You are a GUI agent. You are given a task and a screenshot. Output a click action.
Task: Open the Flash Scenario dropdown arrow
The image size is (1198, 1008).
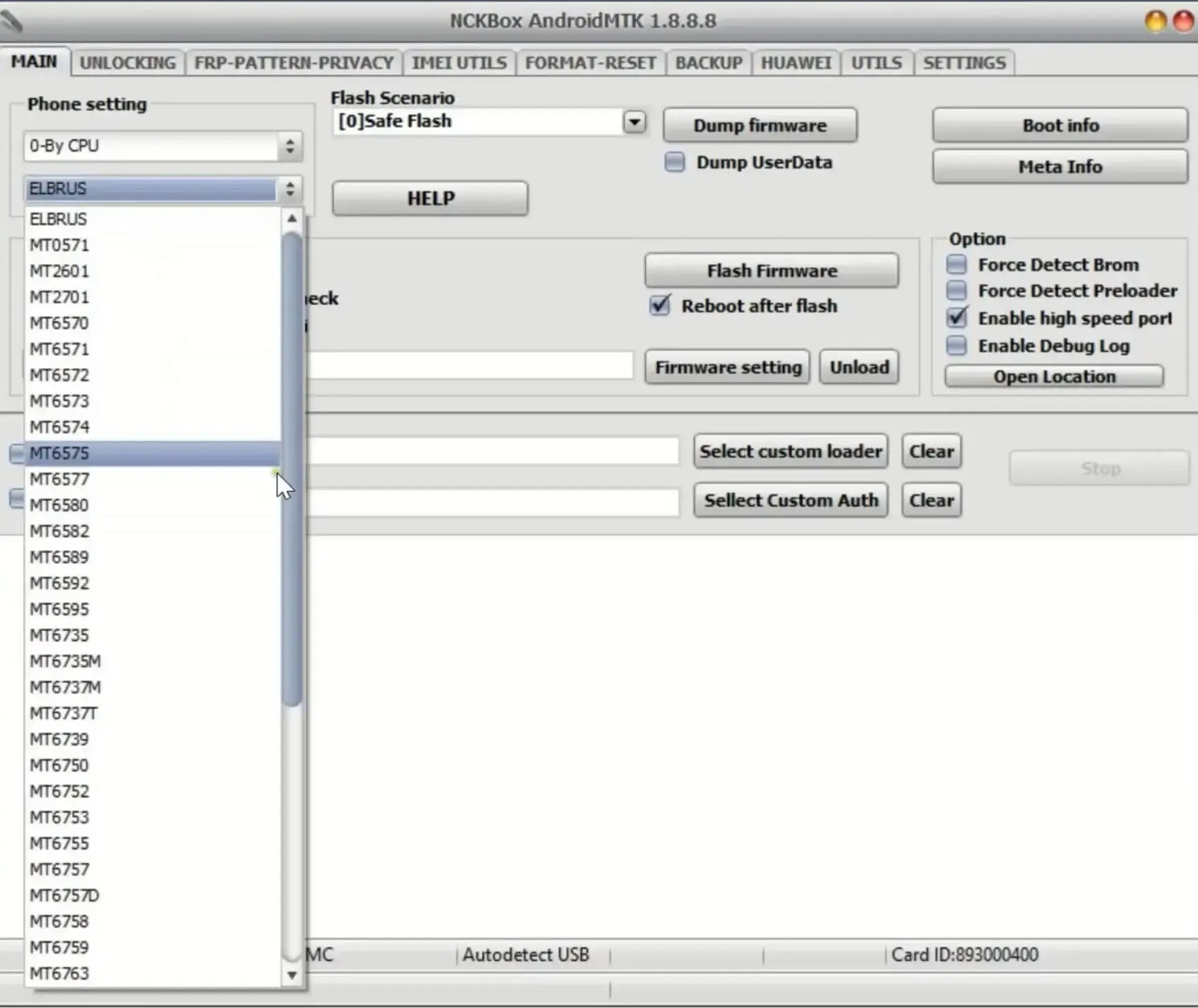coord(634,122)
